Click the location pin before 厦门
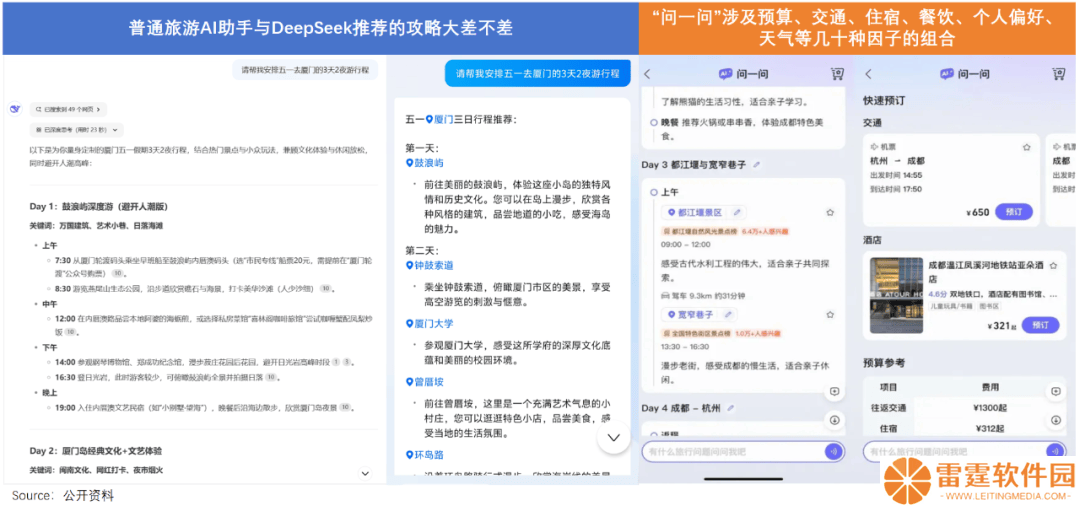 click(x=429, y=120)
